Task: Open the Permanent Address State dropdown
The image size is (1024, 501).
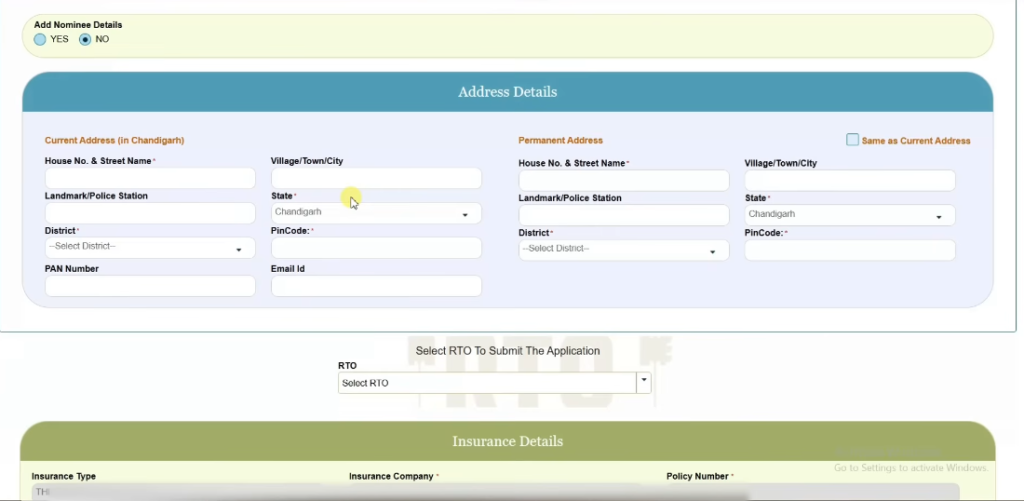Action: [x=849, y=215]
